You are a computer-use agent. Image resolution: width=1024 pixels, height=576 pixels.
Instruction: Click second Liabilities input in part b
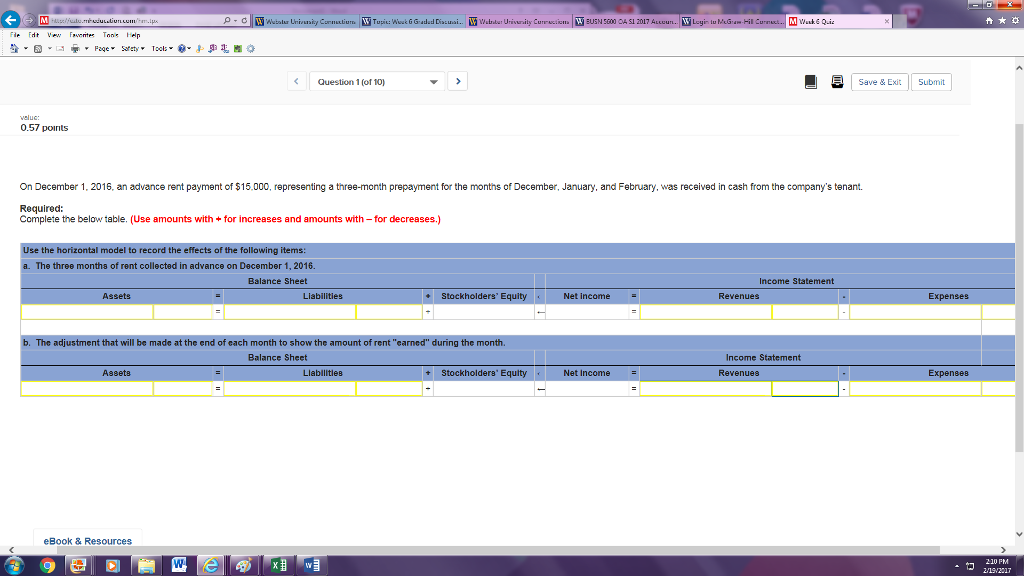point(389,389)
